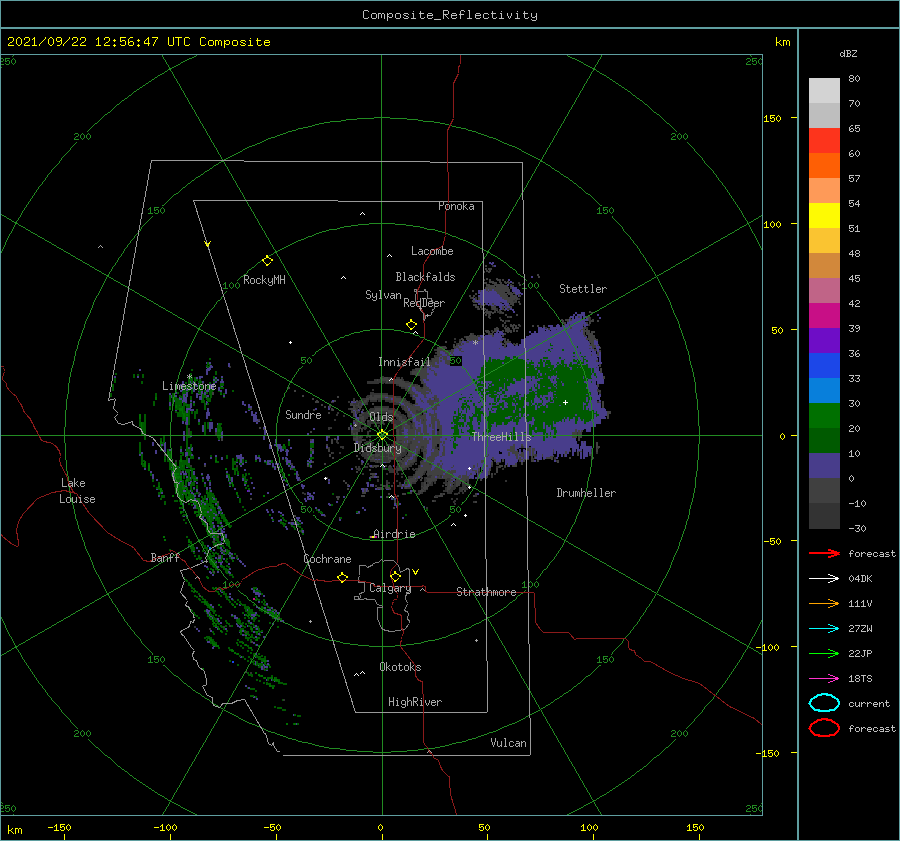Click the dBZ legend heading
Viewport: 900px width, 841px height.
(848, 53)
